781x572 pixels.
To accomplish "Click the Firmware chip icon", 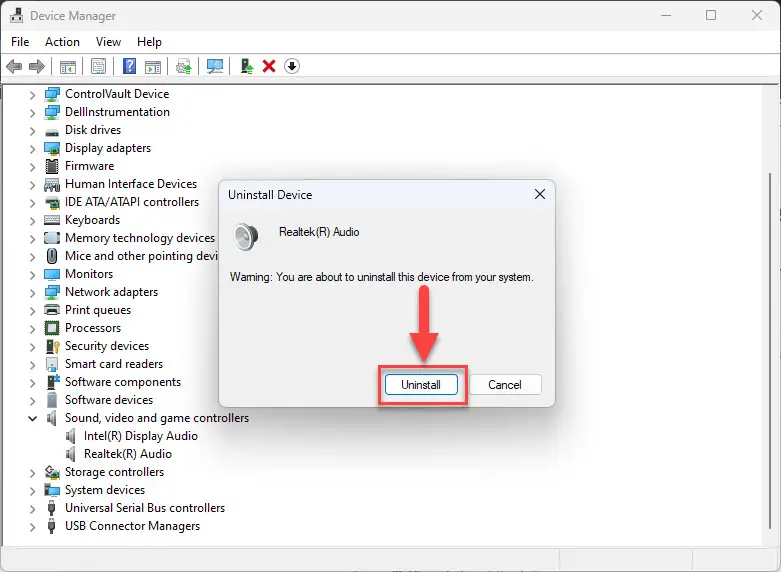I will pyautogui.click(x=52, y=166).
